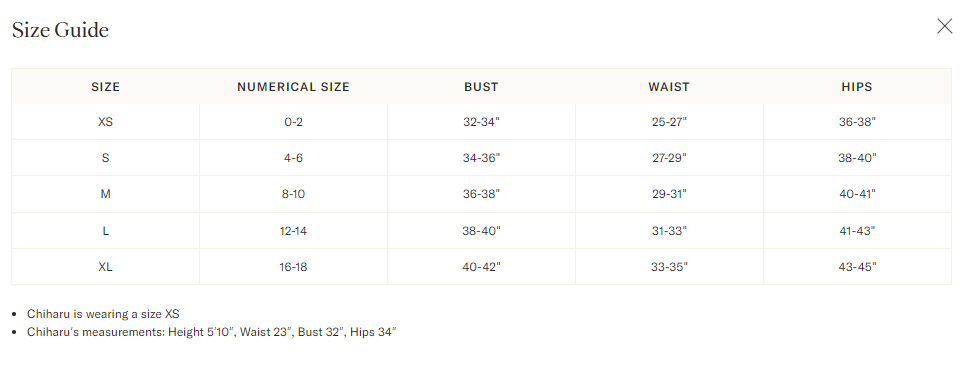Click the 16-18 numerical size cell
The height and width of the screenshot is (370, 967).
[294, 267]
